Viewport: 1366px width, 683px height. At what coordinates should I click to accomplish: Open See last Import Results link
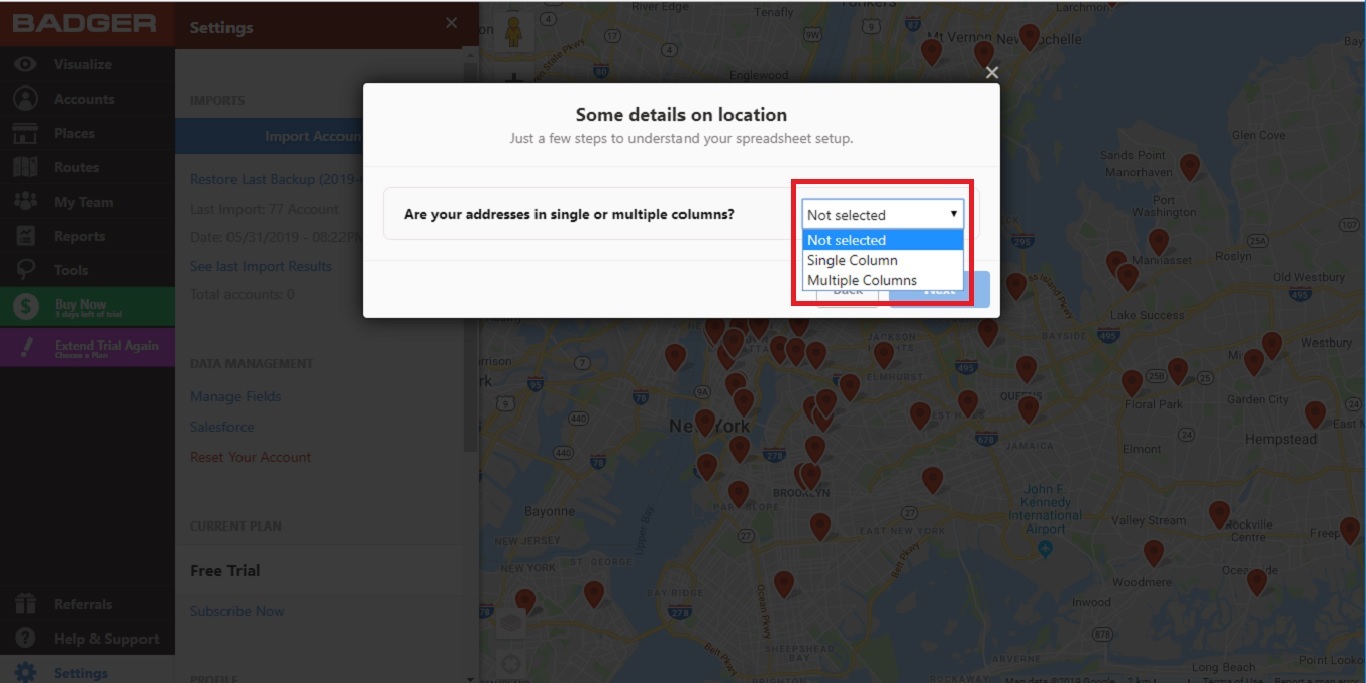[x=260, y=266]
